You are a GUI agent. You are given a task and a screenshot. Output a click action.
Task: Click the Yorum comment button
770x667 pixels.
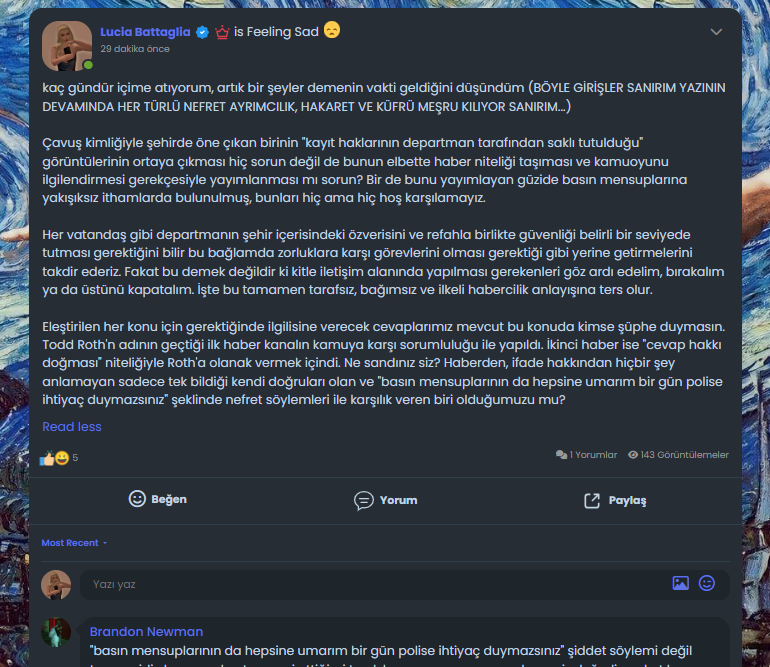385,500
